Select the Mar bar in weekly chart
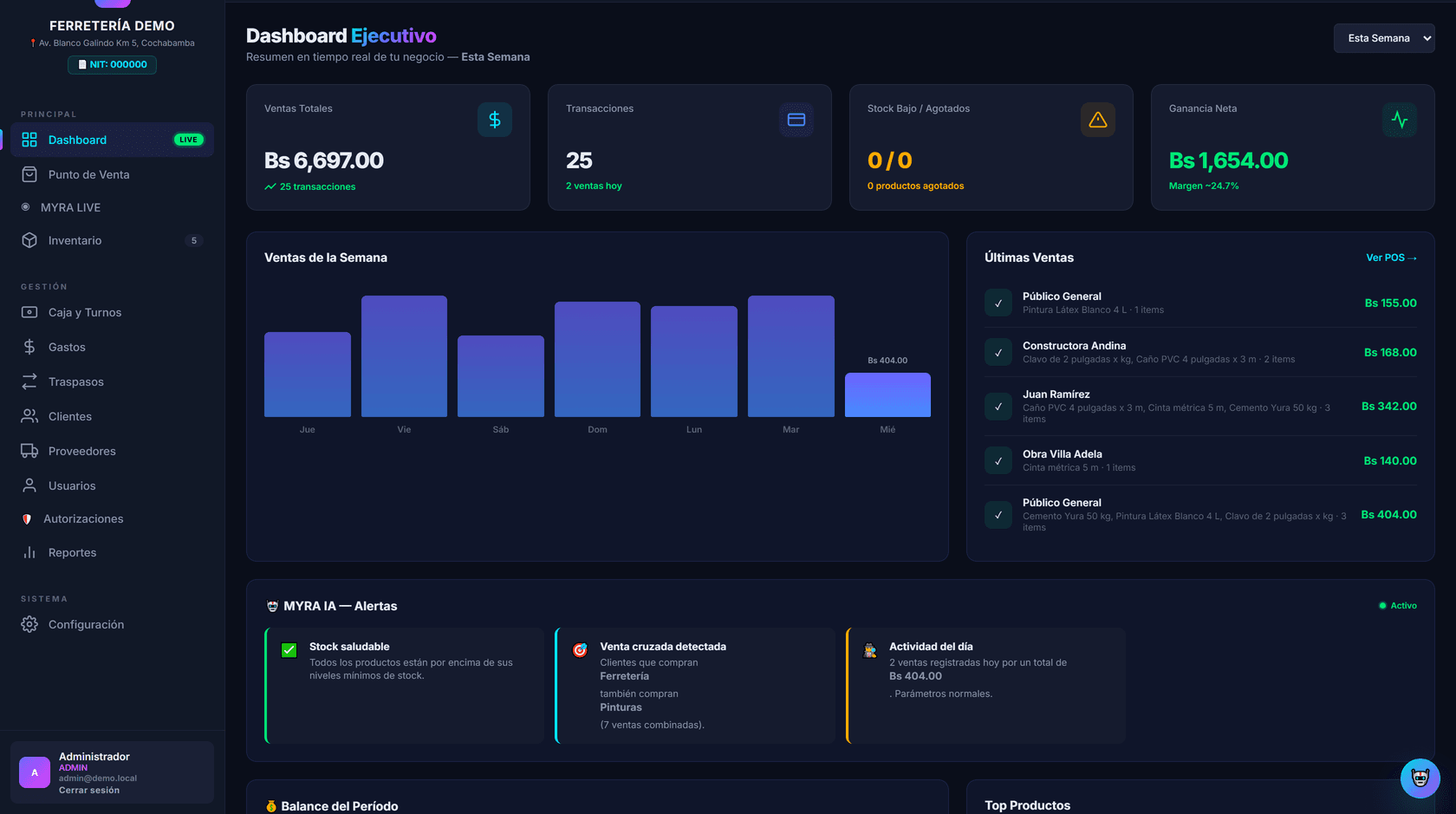Screen dimensions: 1456x814 coord(791,356)
